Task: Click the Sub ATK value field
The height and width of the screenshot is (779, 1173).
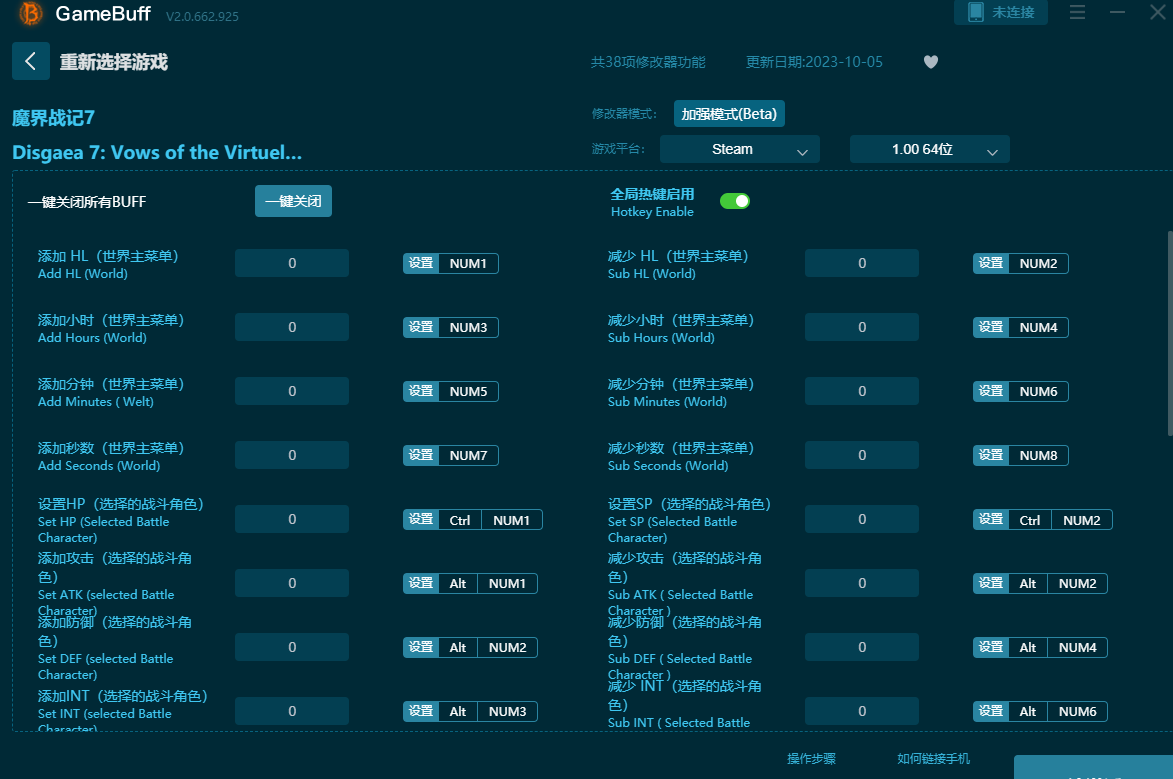Action: pos(862,583)
